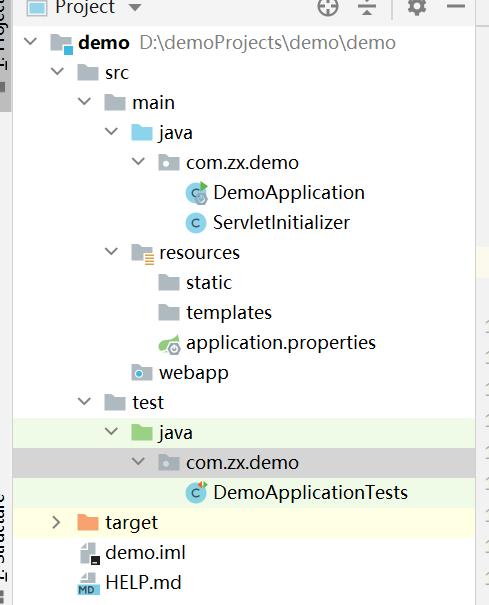Collapse the test folder chevron
Screen dimensions: 489x605
click(84, 401)
